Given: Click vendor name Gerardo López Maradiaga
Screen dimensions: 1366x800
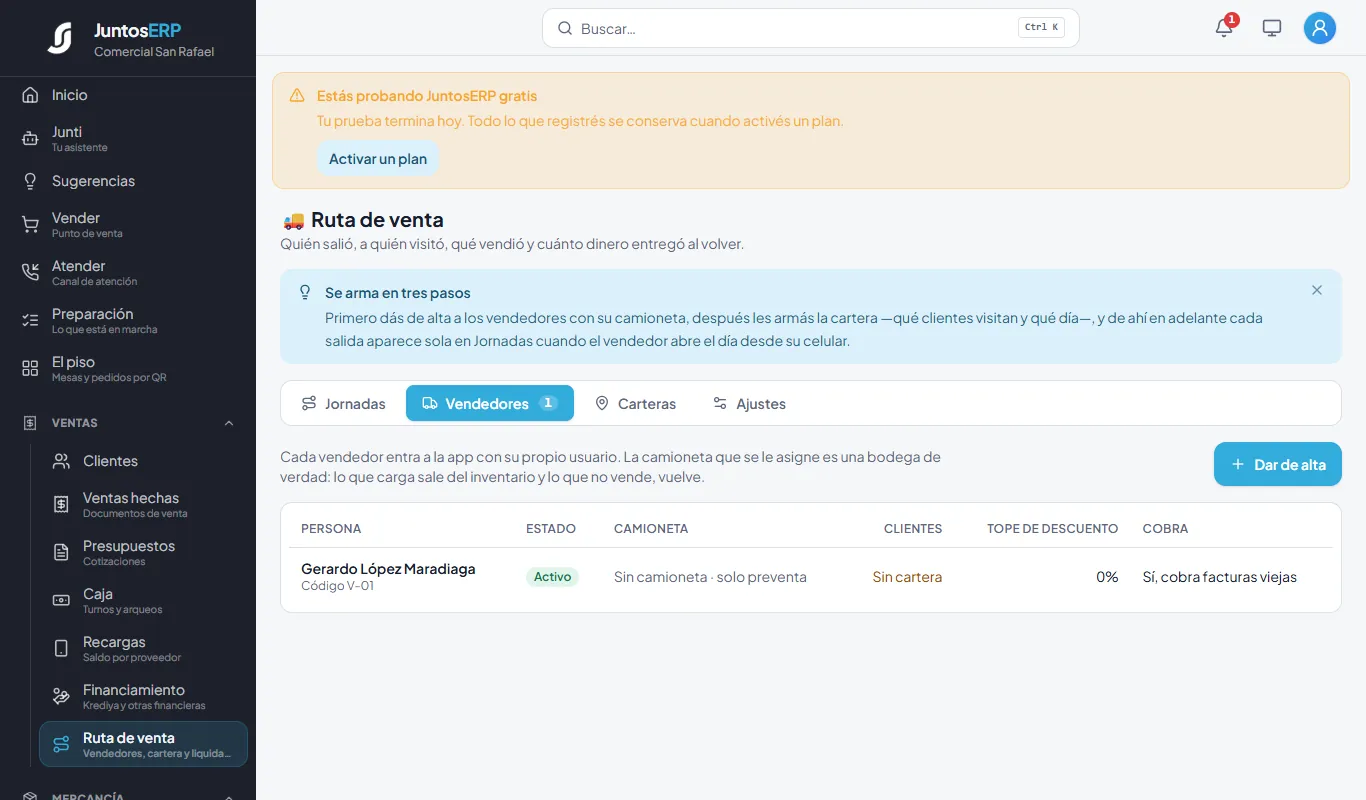Looking at the screenshot, I should pyautogui.click(x=388, y=569).
